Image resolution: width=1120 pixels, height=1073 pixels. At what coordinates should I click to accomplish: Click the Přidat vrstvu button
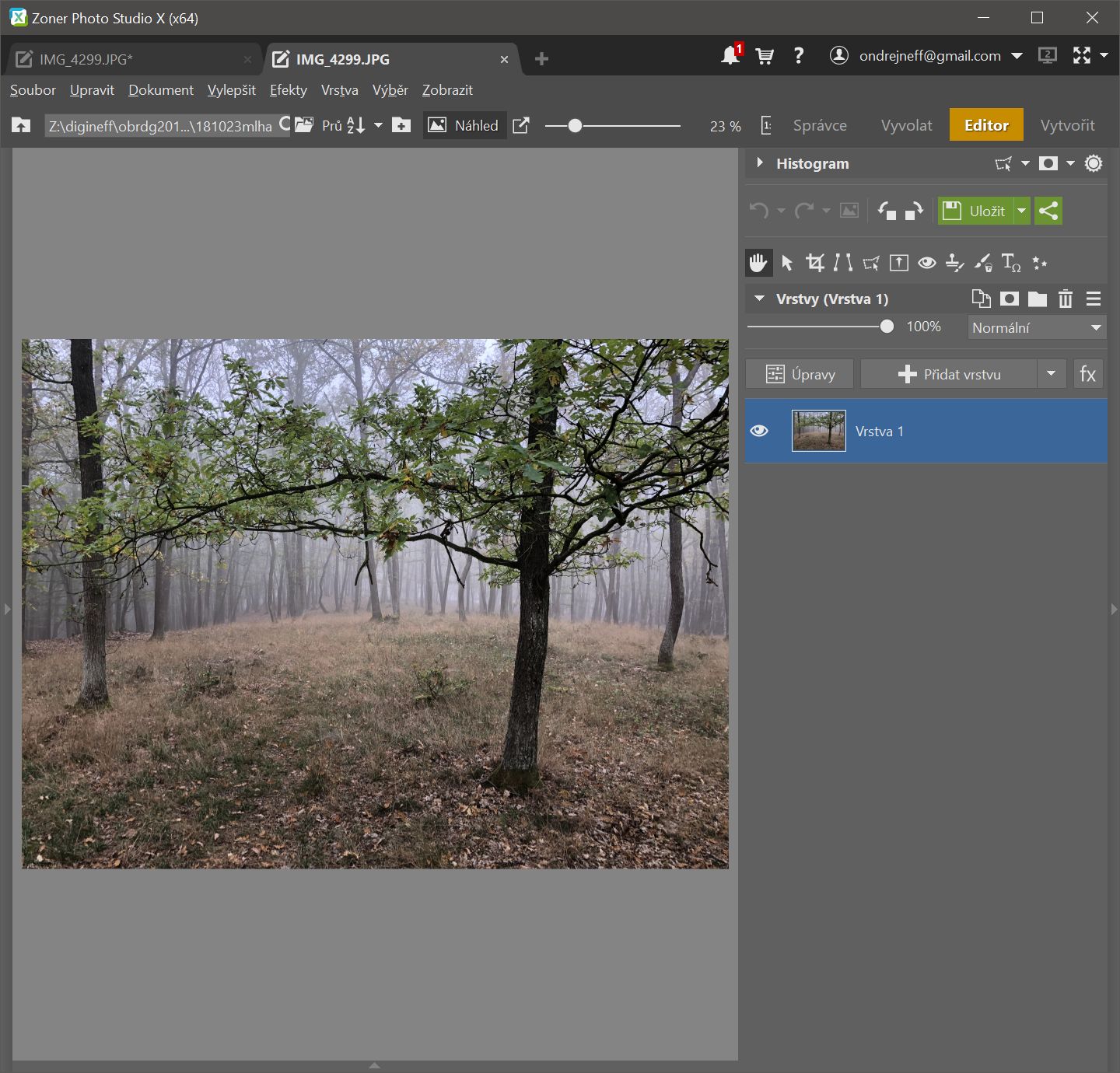coord(949,374)
